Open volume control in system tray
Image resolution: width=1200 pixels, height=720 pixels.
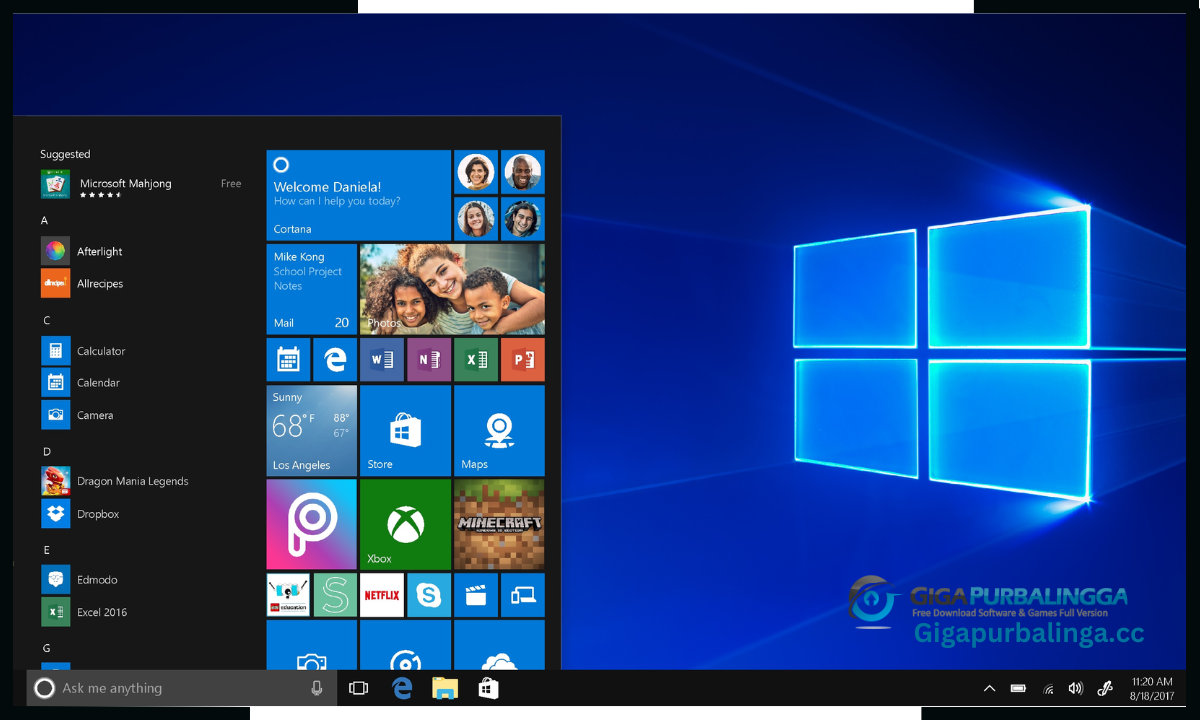(x=1076, y=688)
